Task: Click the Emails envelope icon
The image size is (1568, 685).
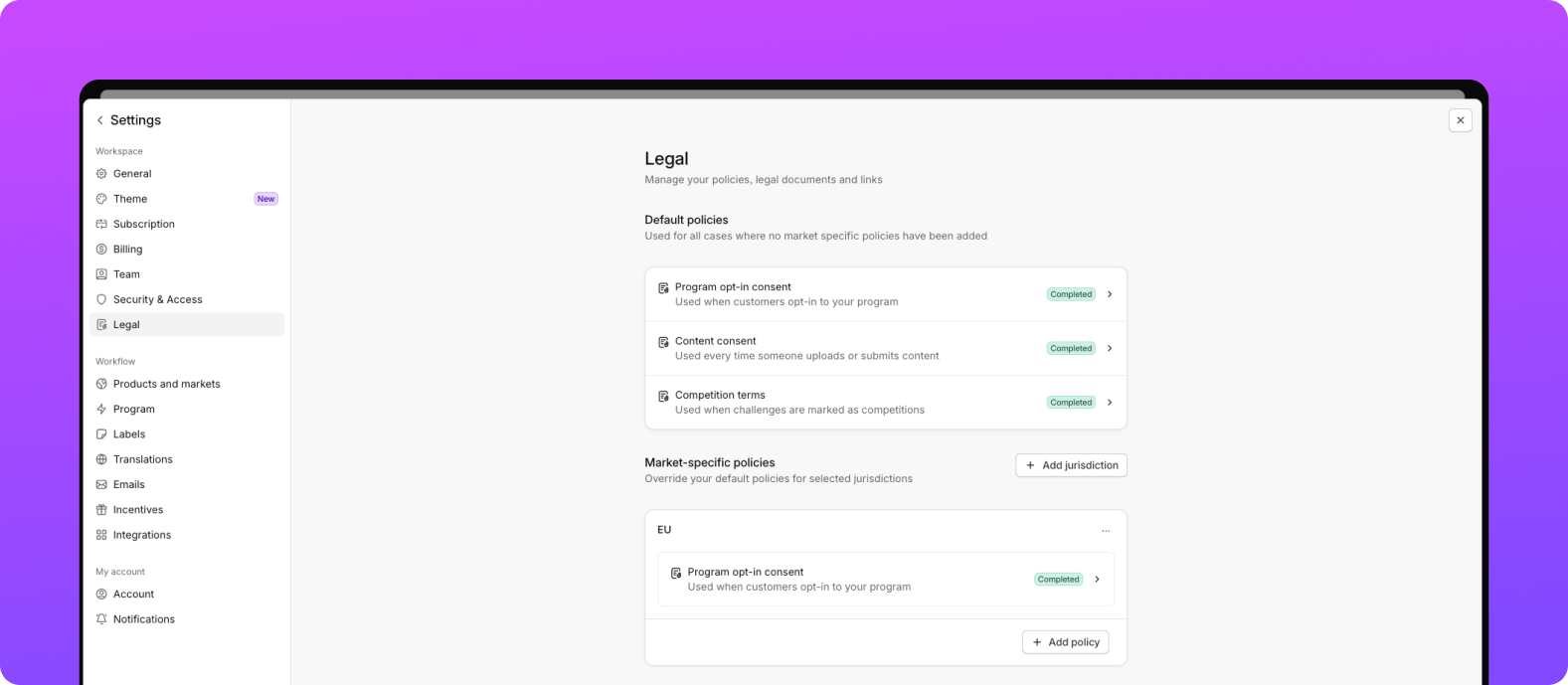Action: [101, 484]
